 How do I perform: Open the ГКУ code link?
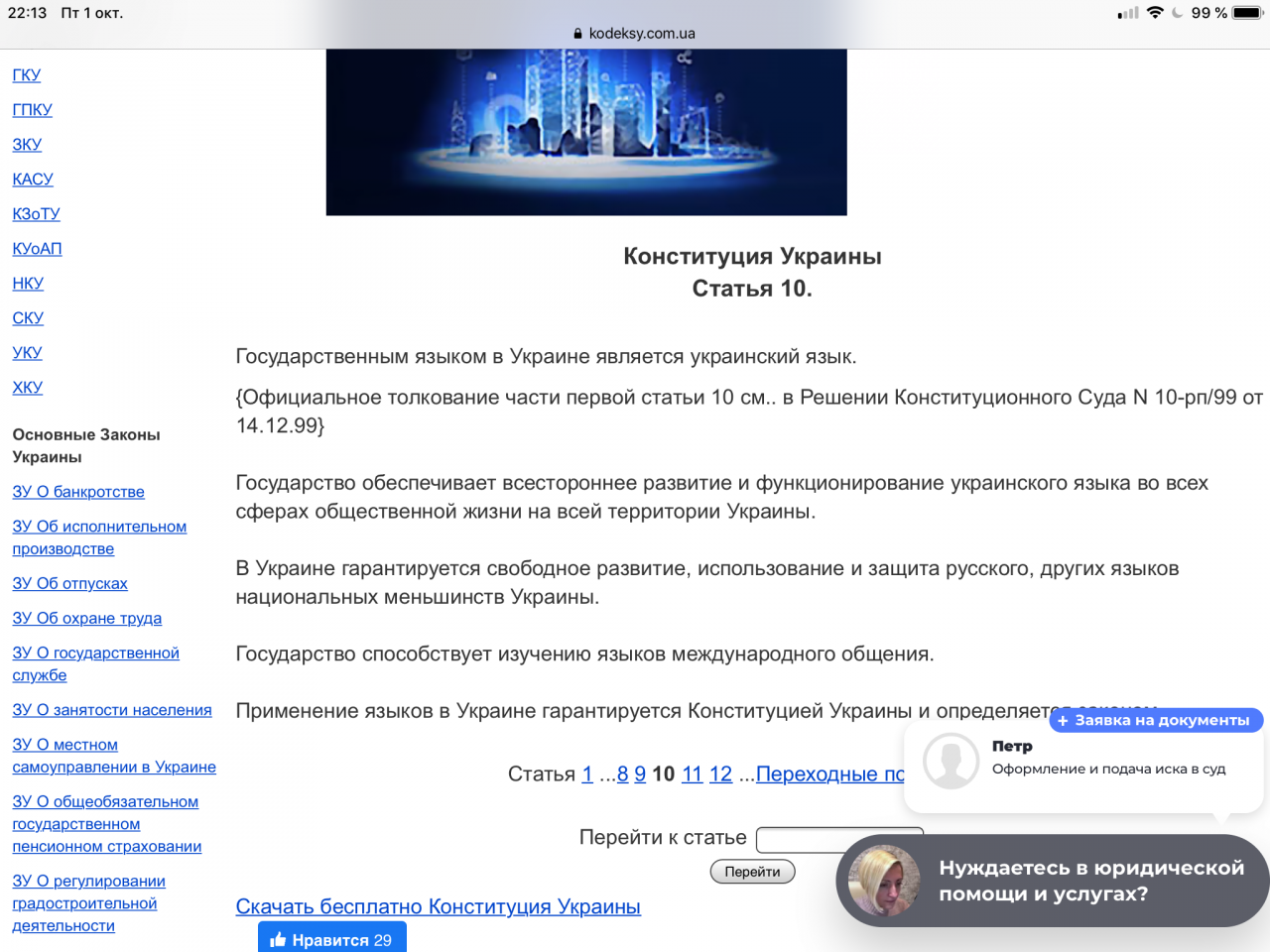(27, 75)
